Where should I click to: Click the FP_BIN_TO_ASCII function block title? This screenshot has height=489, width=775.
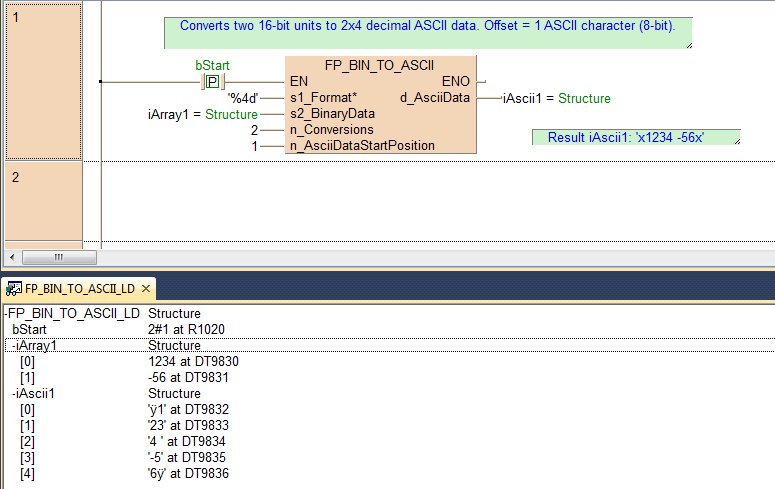pos(379,65)
